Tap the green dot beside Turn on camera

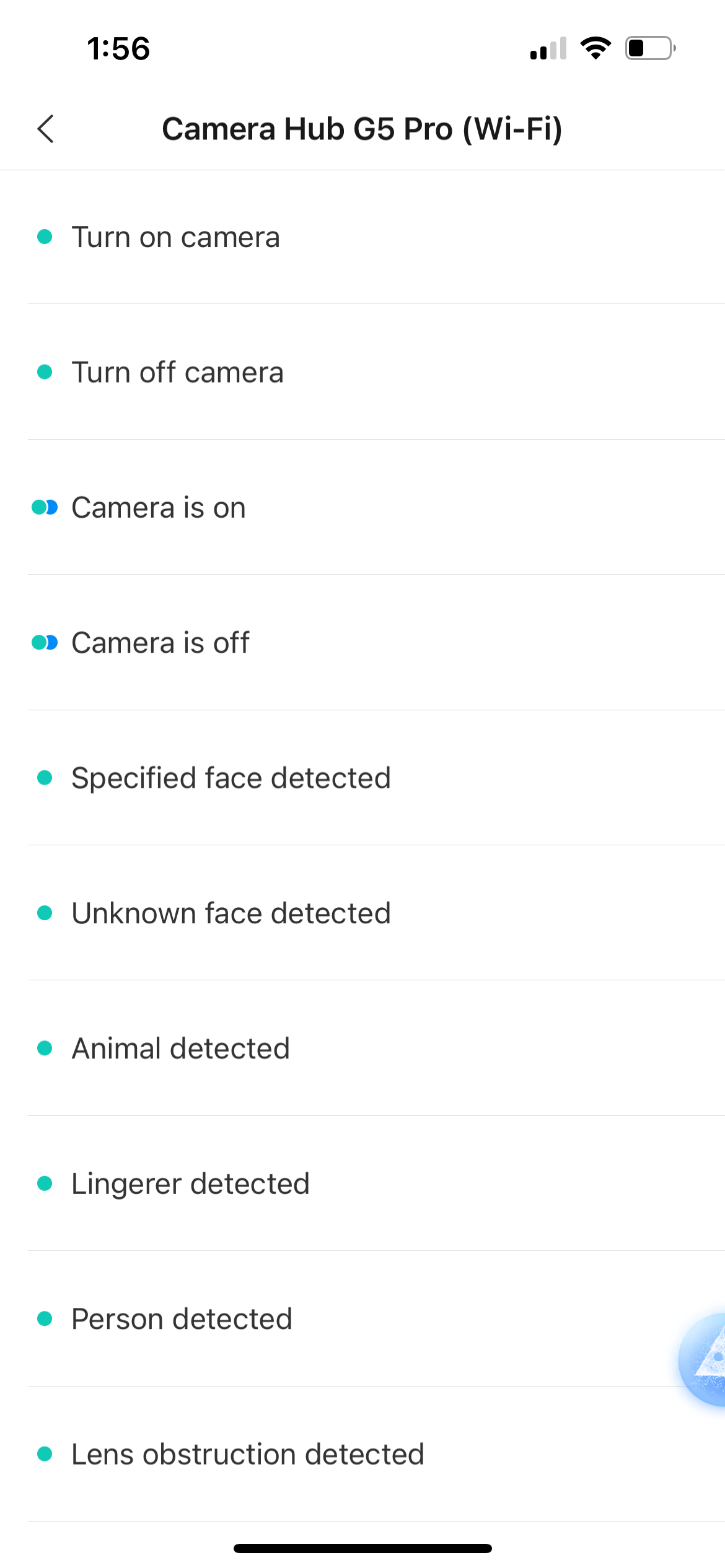pyautogui.click(x=45, y=237)
